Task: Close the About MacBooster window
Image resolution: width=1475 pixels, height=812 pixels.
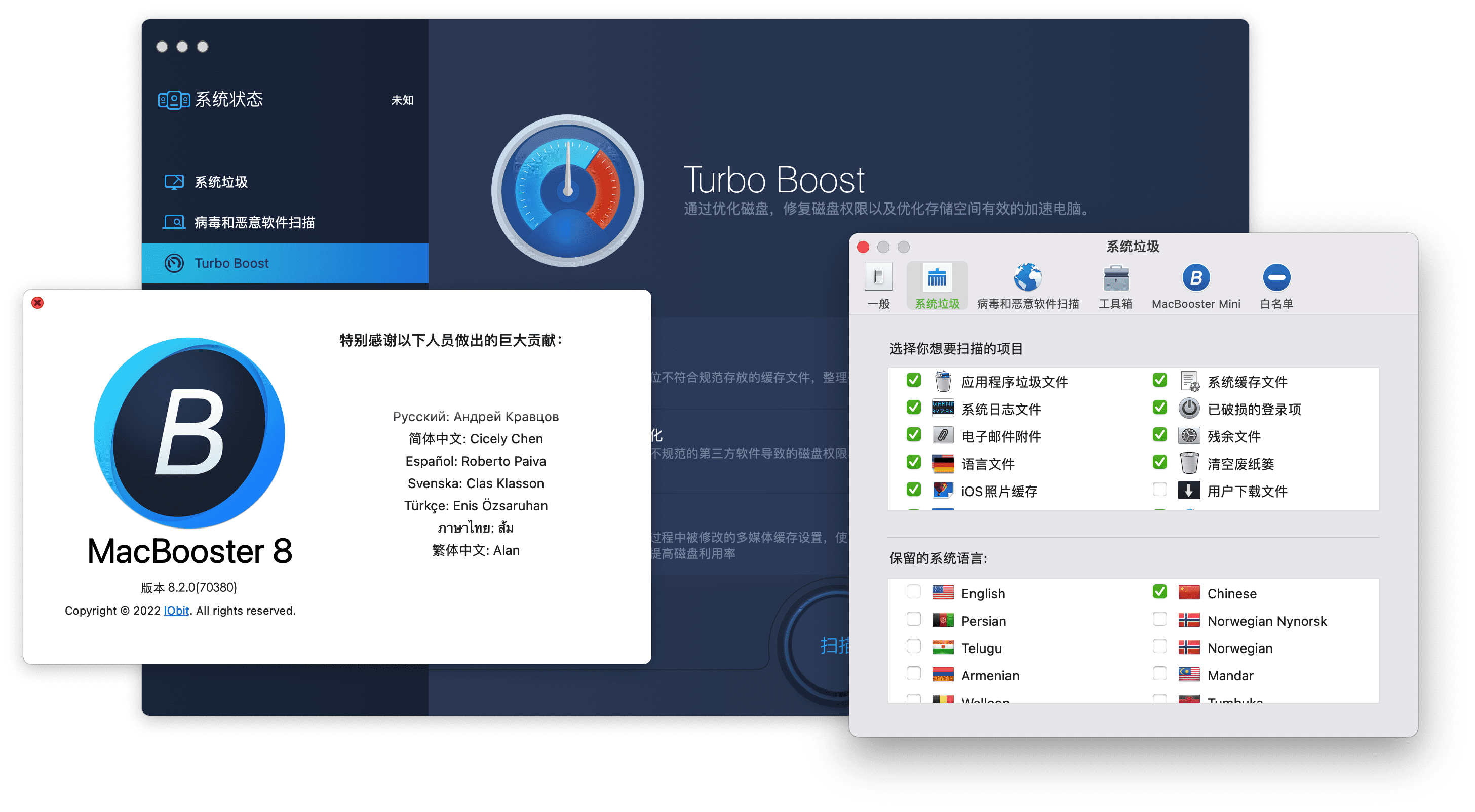Action: (x=38, y=303)
